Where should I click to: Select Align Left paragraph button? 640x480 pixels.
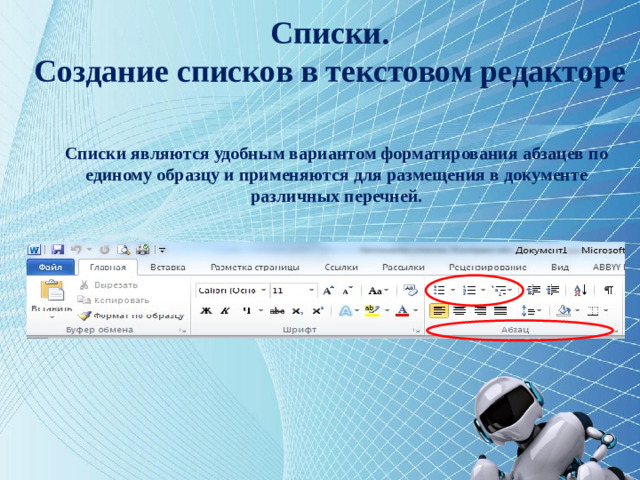click(x=439, y=311)
